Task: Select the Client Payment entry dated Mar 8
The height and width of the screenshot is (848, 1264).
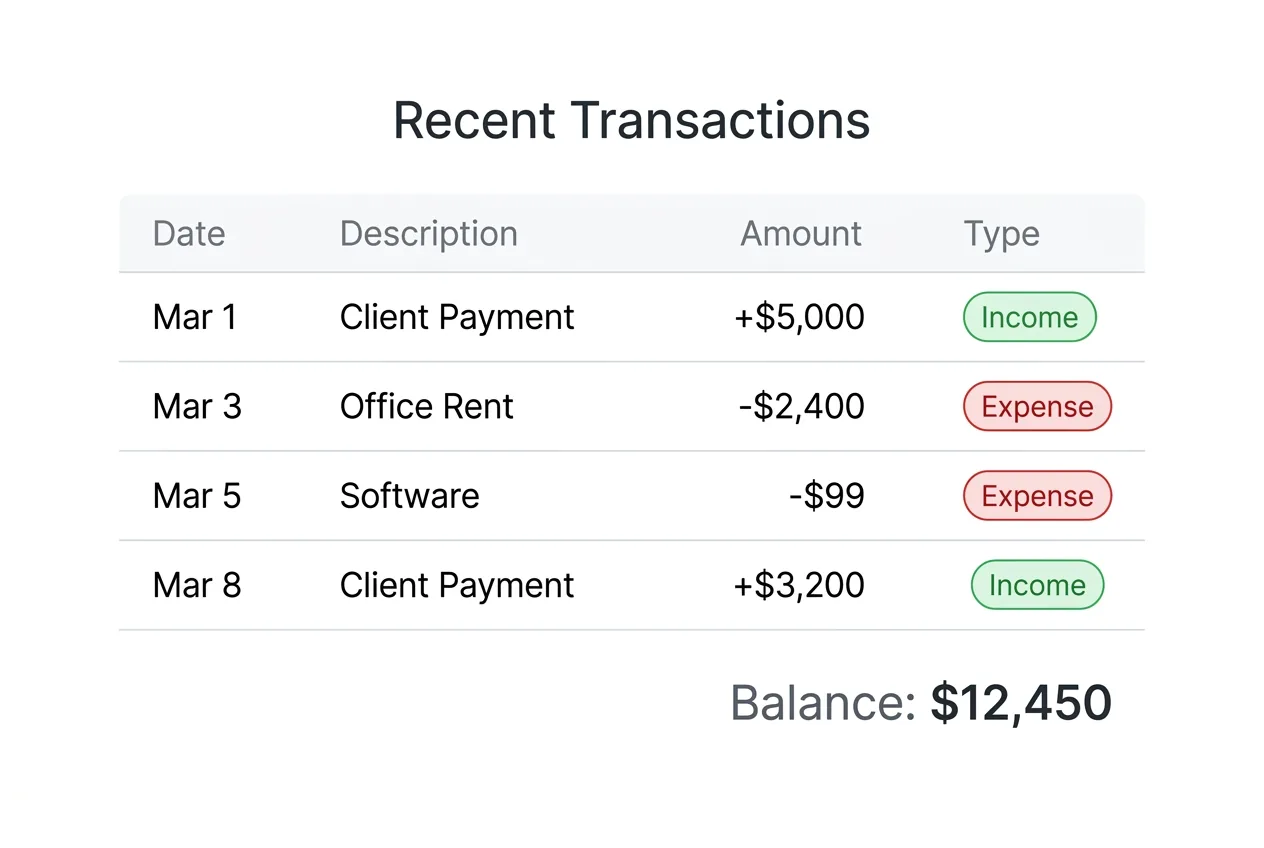Action: 457,585
